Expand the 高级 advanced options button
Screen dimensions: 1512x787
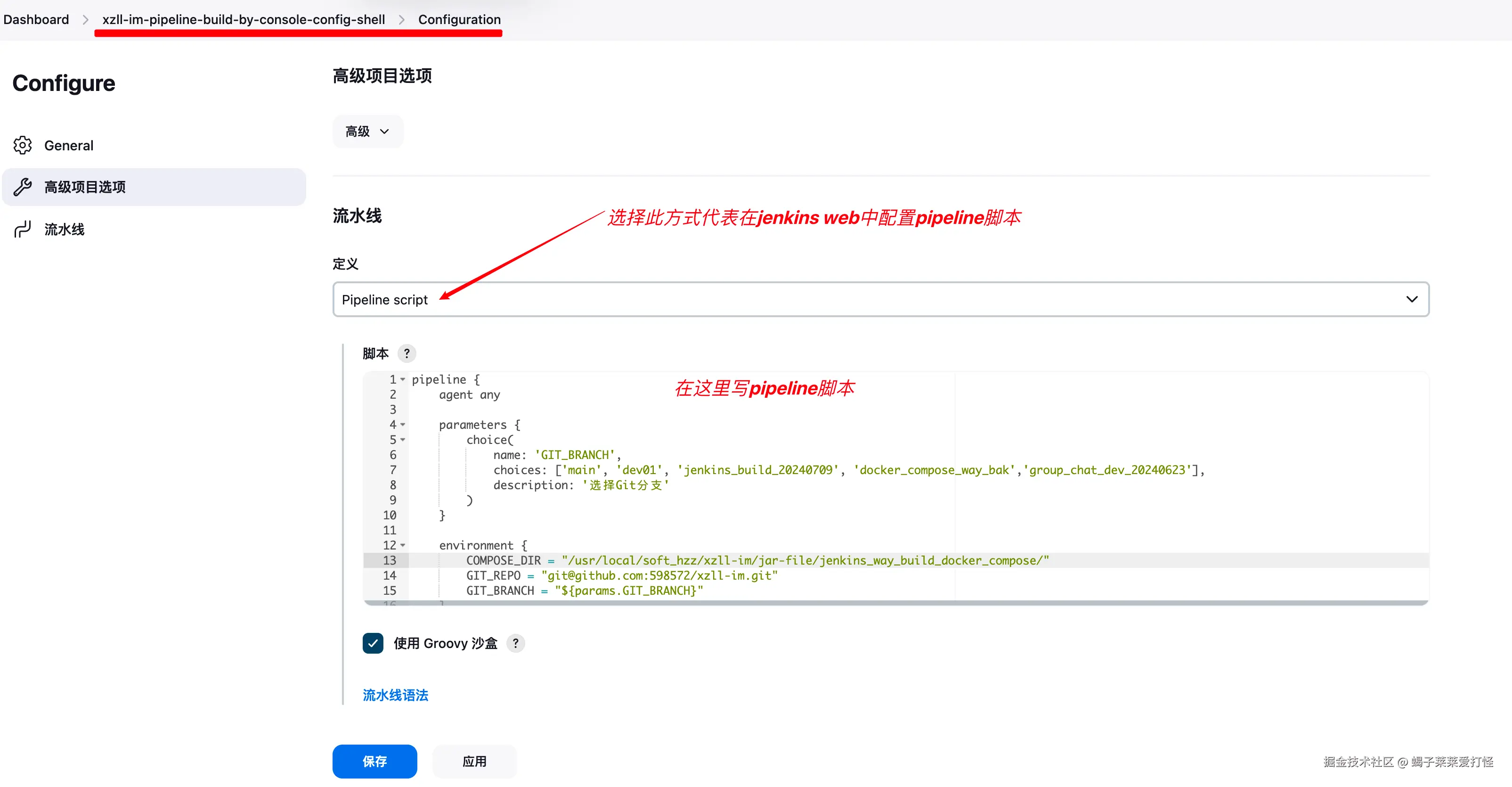[x=367, y=131]
